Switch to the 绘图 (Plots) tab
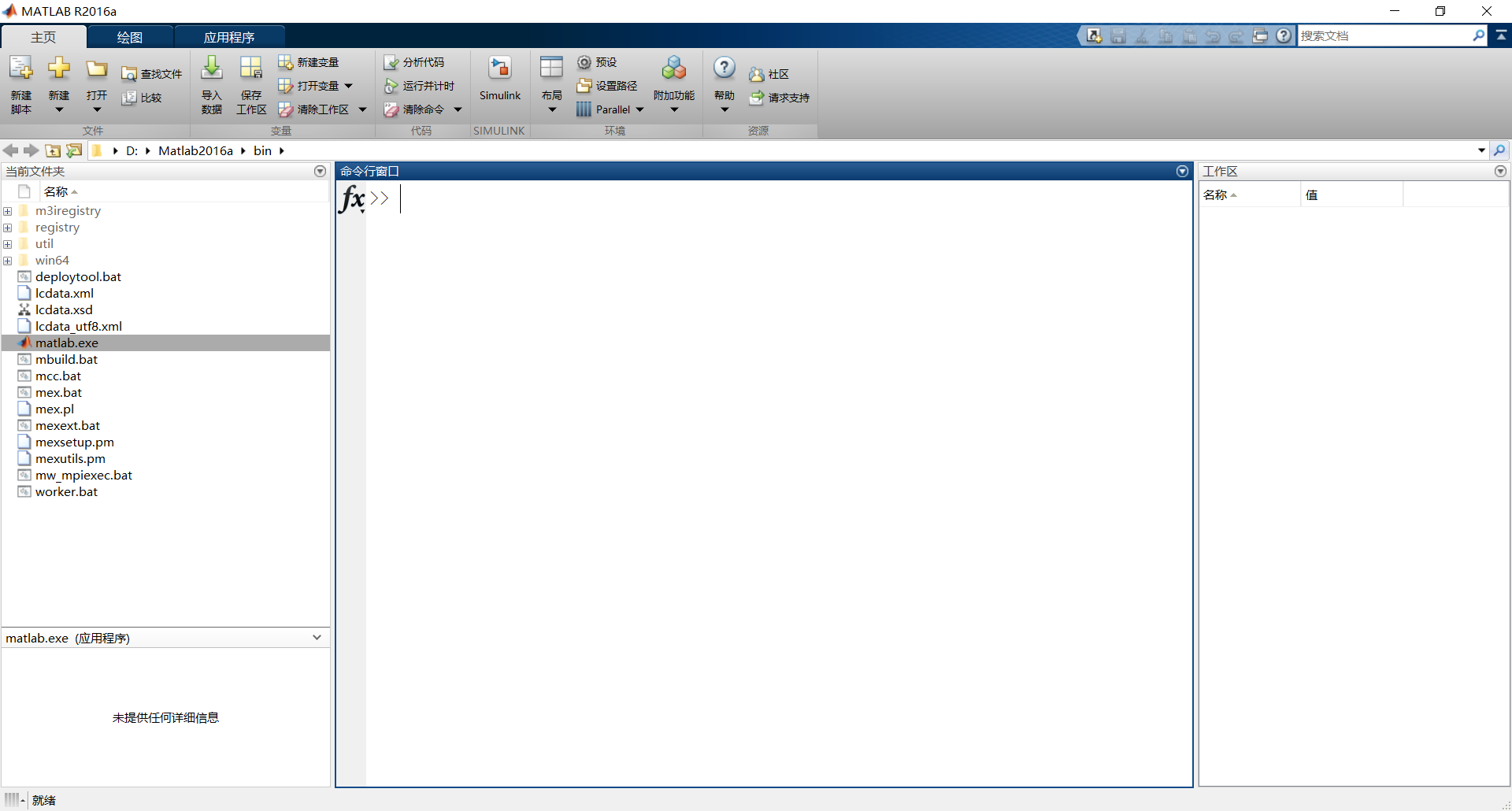The height and width of the screenshot is (811, 1512). click(130, 37)
